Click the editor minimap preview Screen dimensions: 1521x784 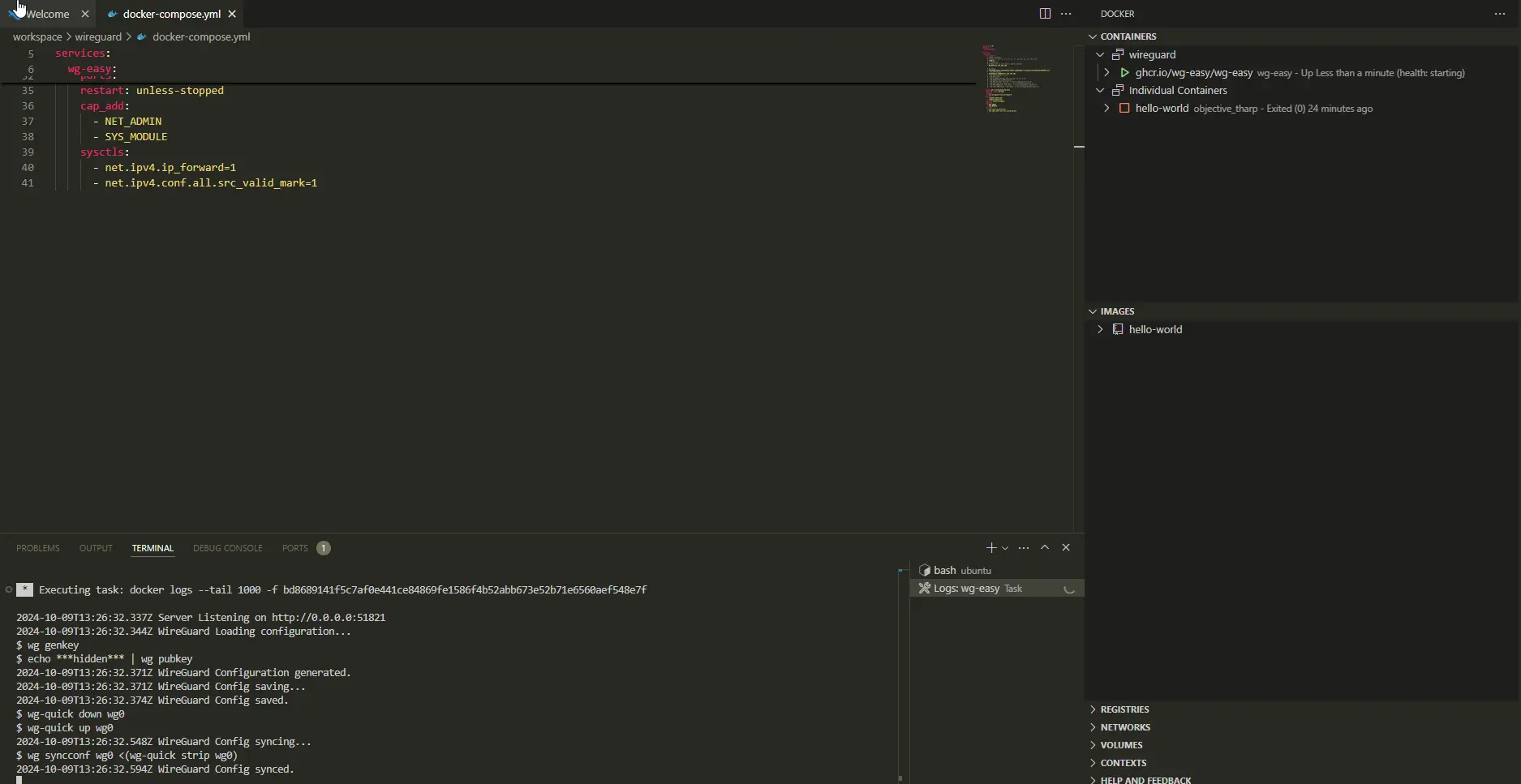(1016, 79)
